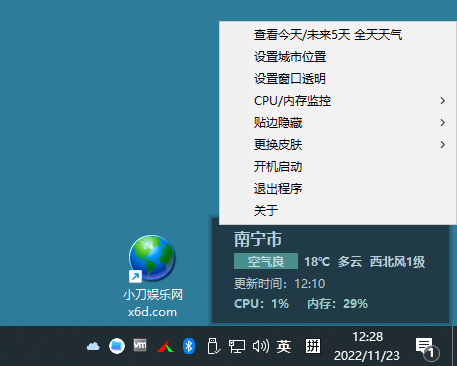Switch input language via 英 indicator
This screenshot has height=366, width=457.
tap(284, 346)
